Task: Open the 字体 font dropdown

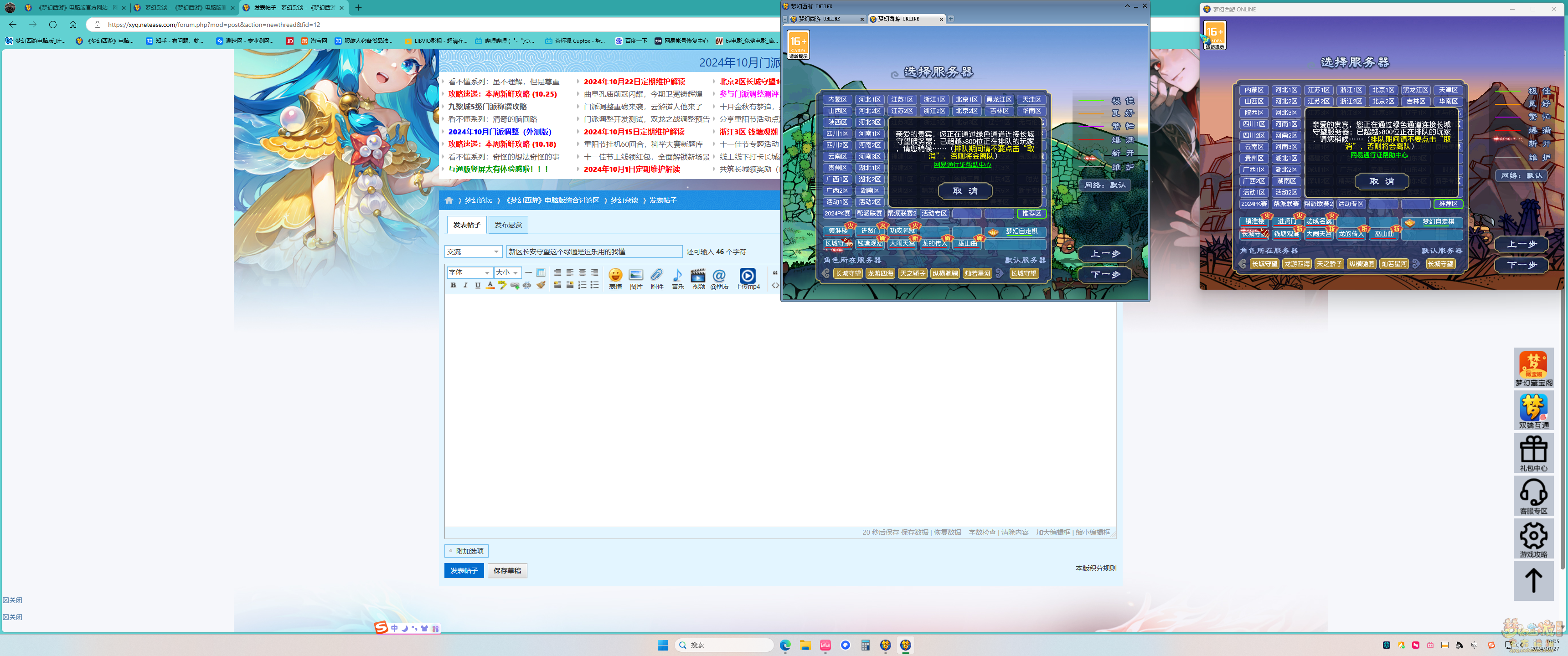Action: coord(469,272)
